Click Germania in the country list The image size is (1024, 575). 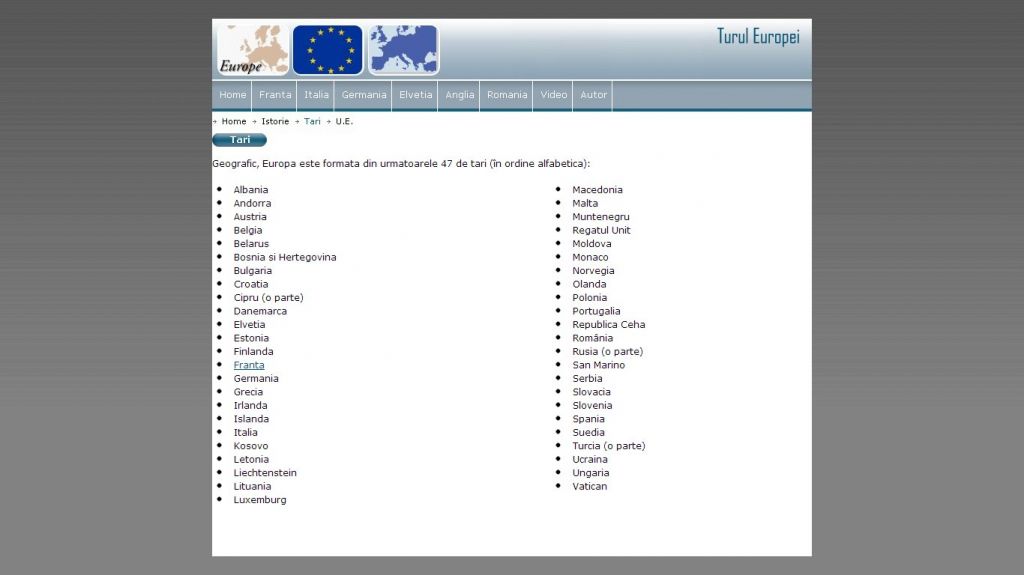[256, 379]
